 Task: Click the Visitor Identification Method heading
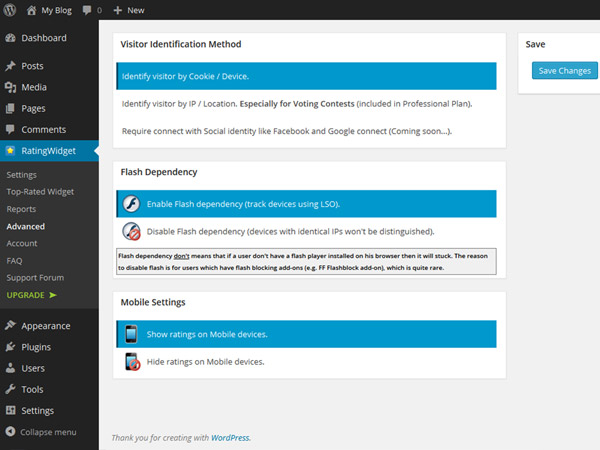point(181,44)
